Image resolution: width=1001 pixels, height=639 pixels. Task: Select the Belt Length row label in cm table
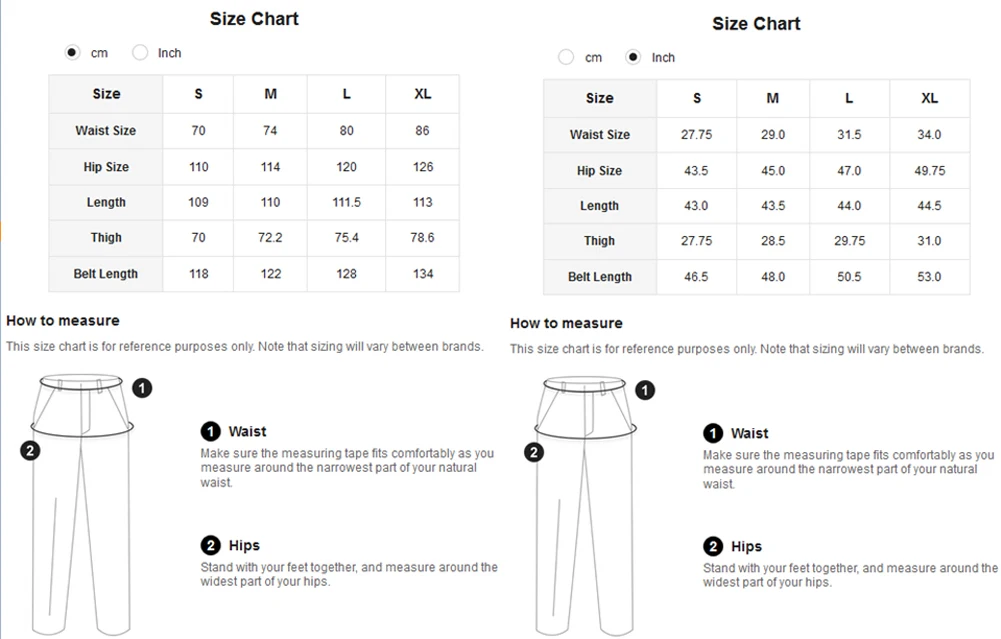[106, 274]
